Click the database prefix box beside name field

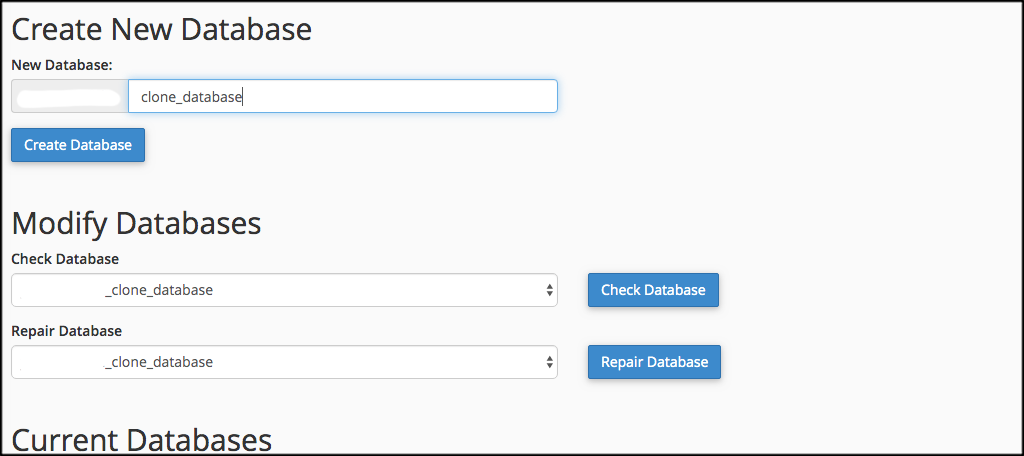pos(70,96)
